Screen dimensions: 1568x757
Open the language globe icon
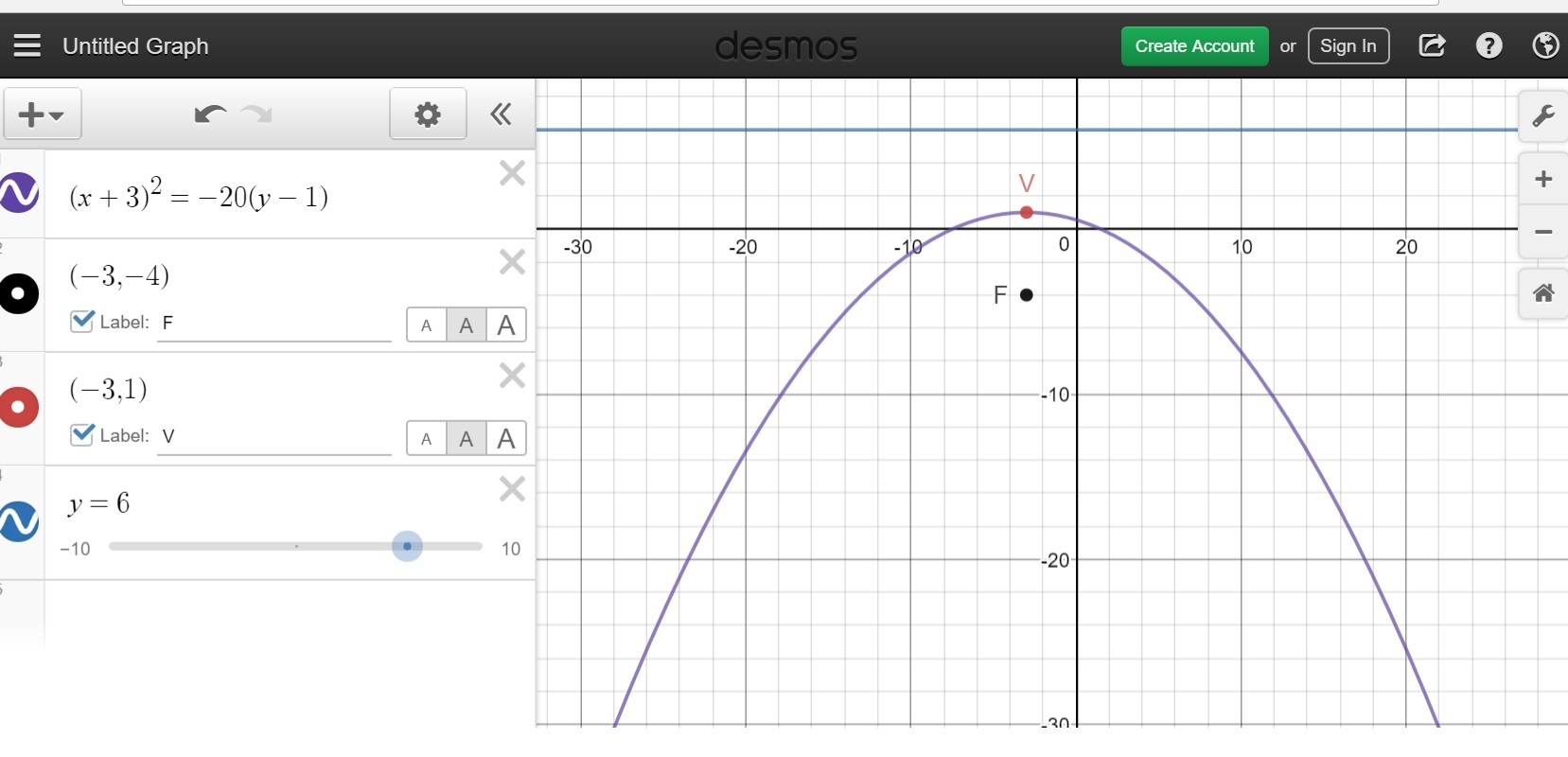click(x=1545, y=45)
